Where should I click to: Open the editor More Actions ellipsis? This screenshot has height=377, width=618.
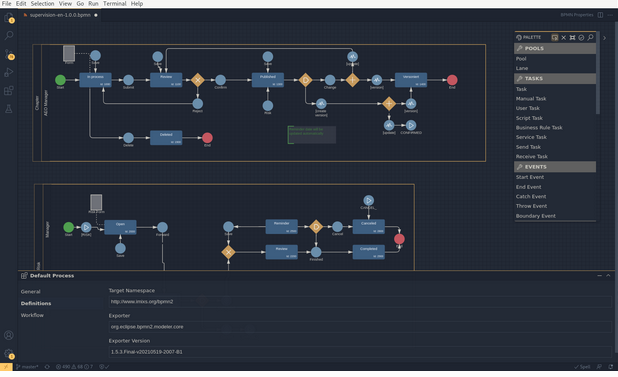tap(610, 15)
